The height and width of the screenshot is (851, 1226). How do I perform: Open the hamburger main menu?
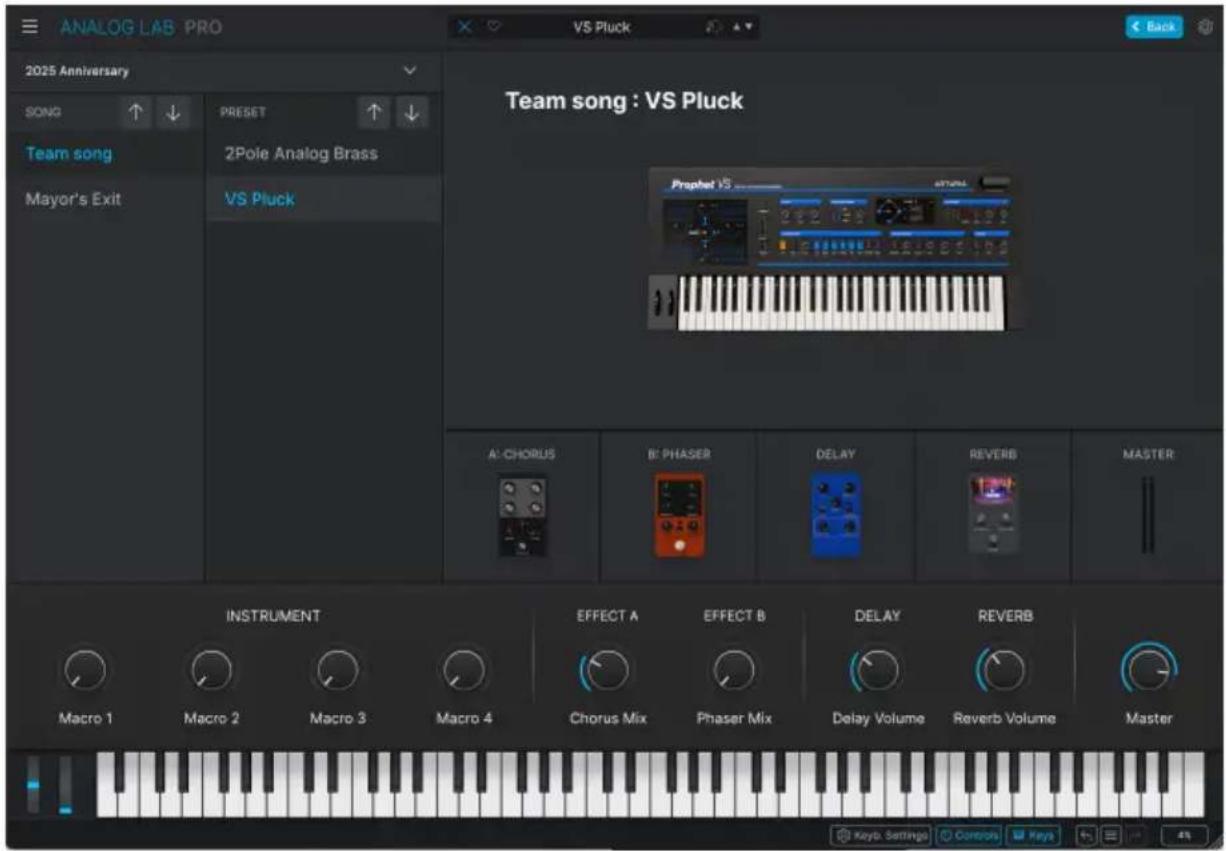[30, 27]
